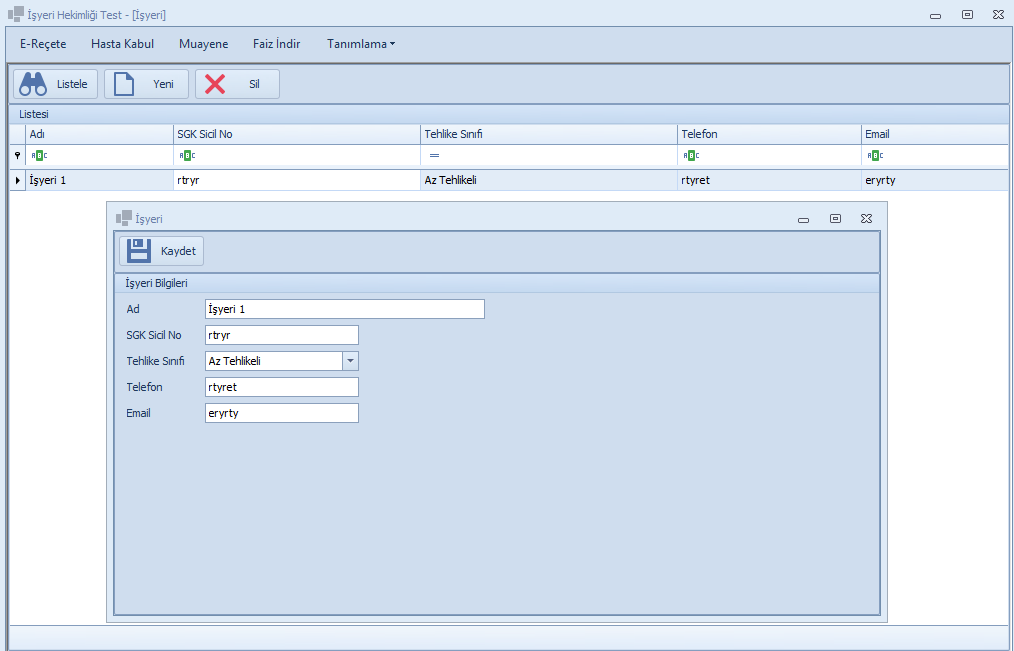1014x651 pixels.
Task: Click the Adı filter row cell
Action: click(x=100, y=155)
